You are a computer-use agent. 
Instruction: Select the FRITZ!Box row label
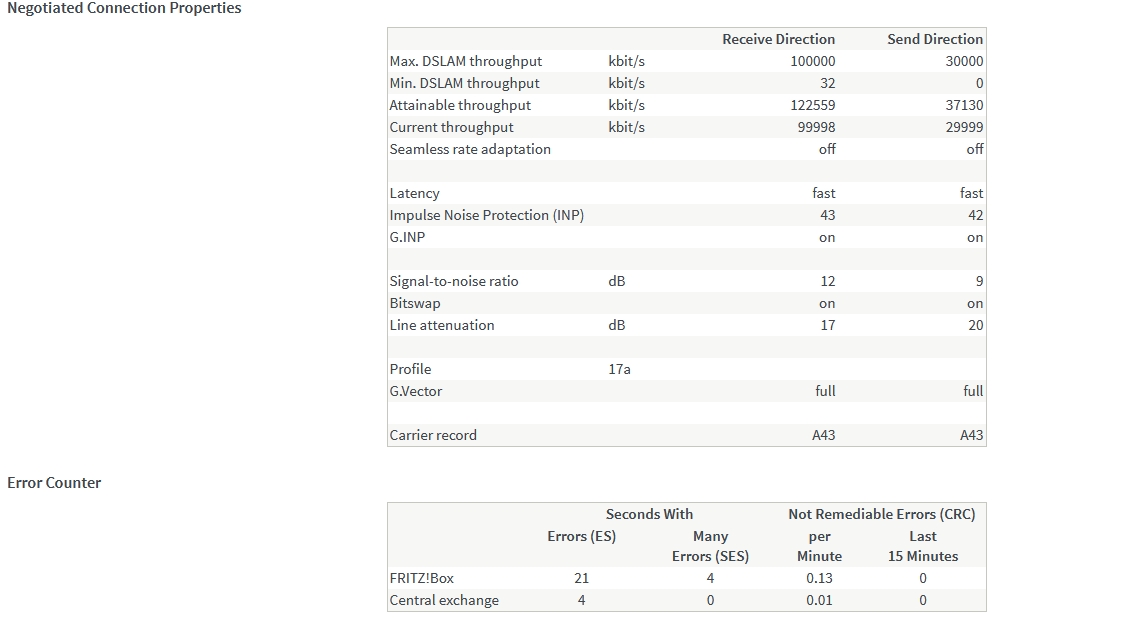[x=421, y=578]
